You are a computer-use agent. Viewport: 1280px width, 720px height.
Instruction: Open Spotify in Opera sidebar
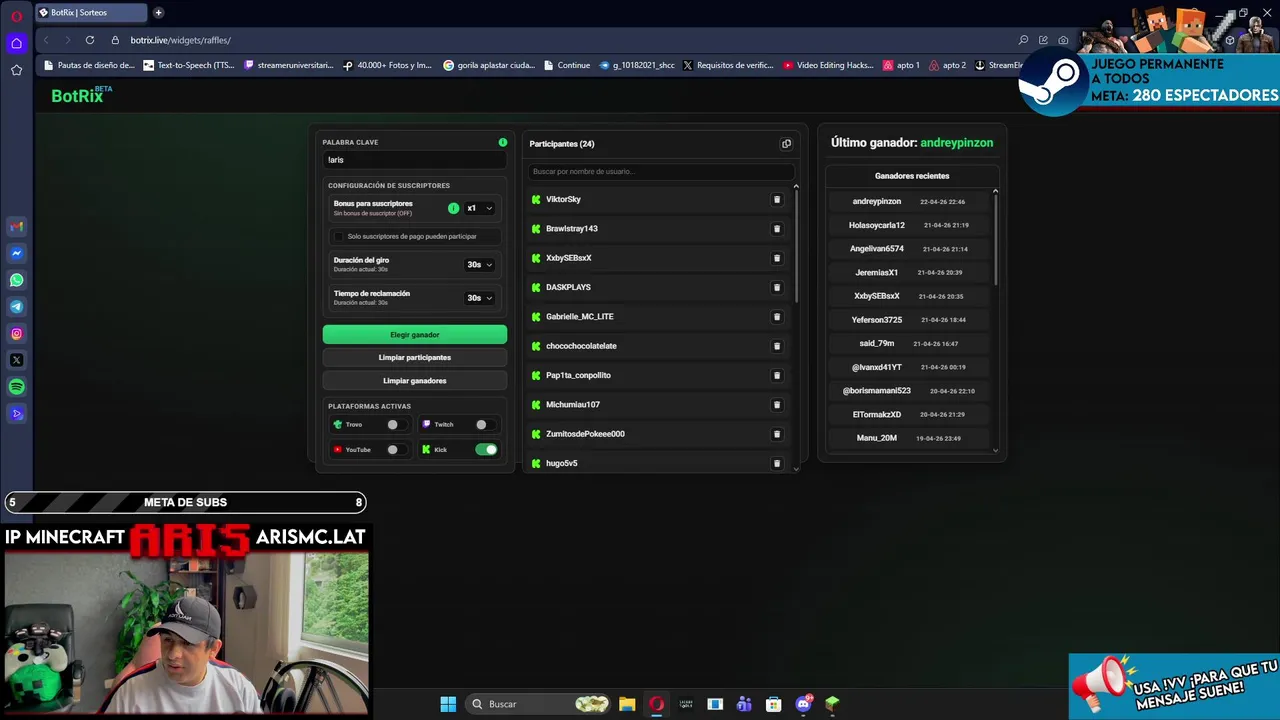17,387
